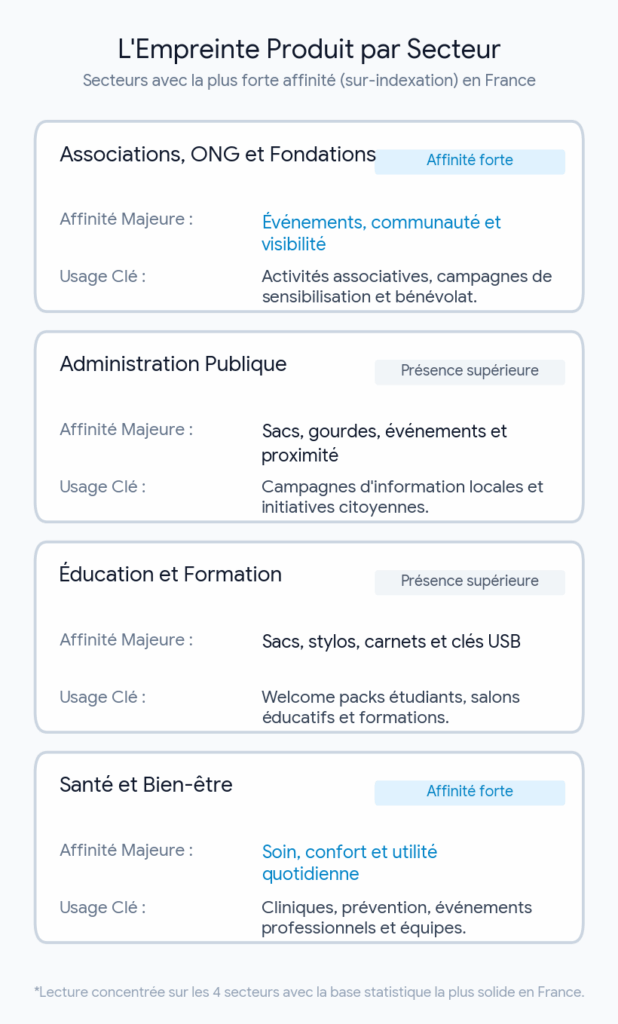Click 'Présence supérieure' badge on Éducation card
The height and width of the screenshot is (1024, 618).
470,581
